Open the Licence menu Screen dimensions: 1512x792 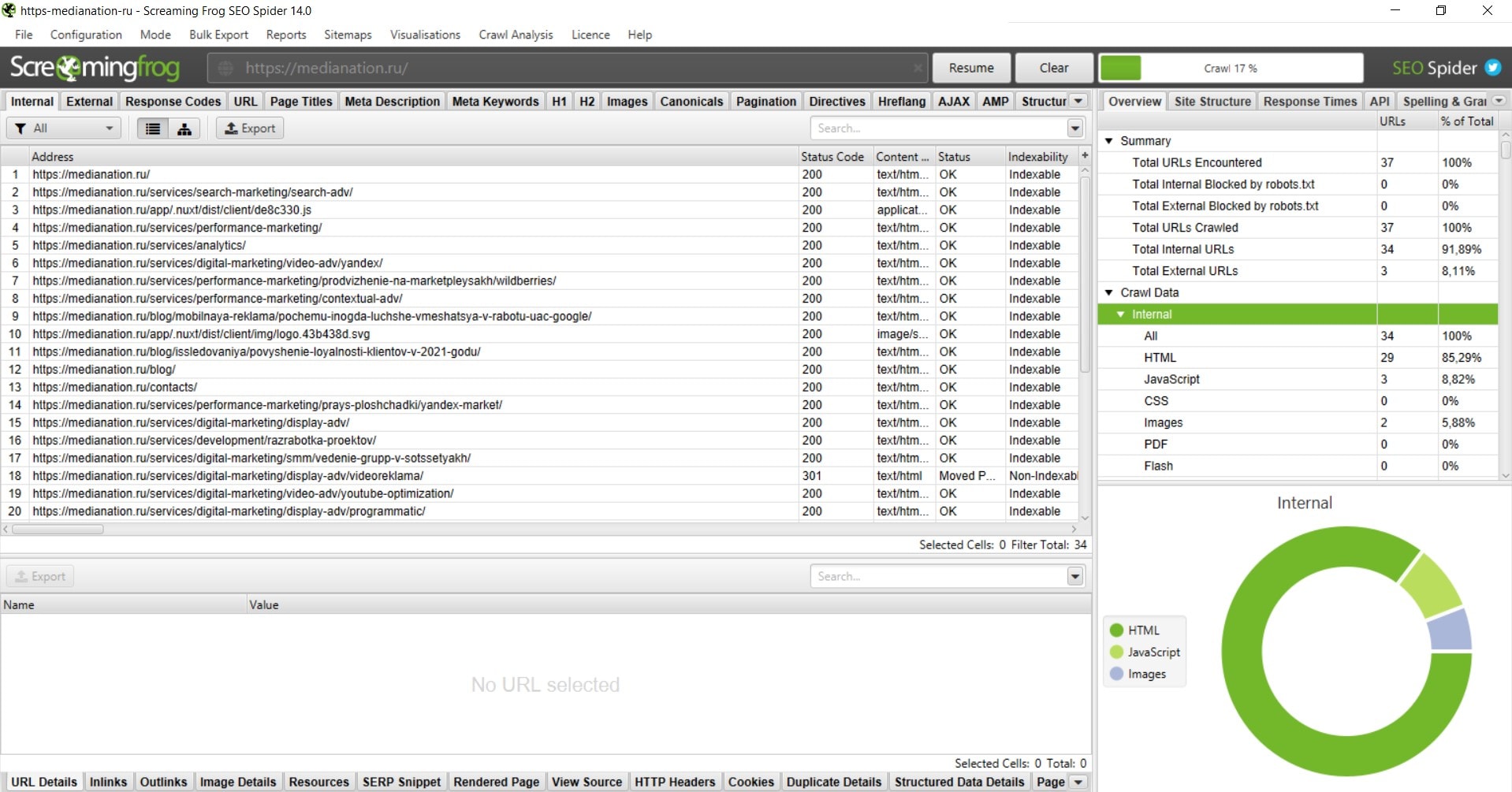(x=590, y=35)
